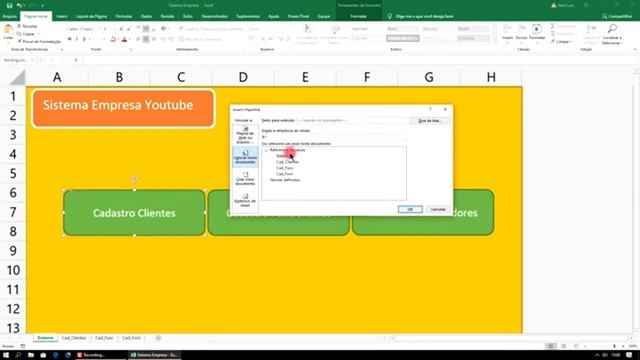Switch to the Cad_Func sheet tab
This screenshot has width=640, height=360.
point(104,338)
